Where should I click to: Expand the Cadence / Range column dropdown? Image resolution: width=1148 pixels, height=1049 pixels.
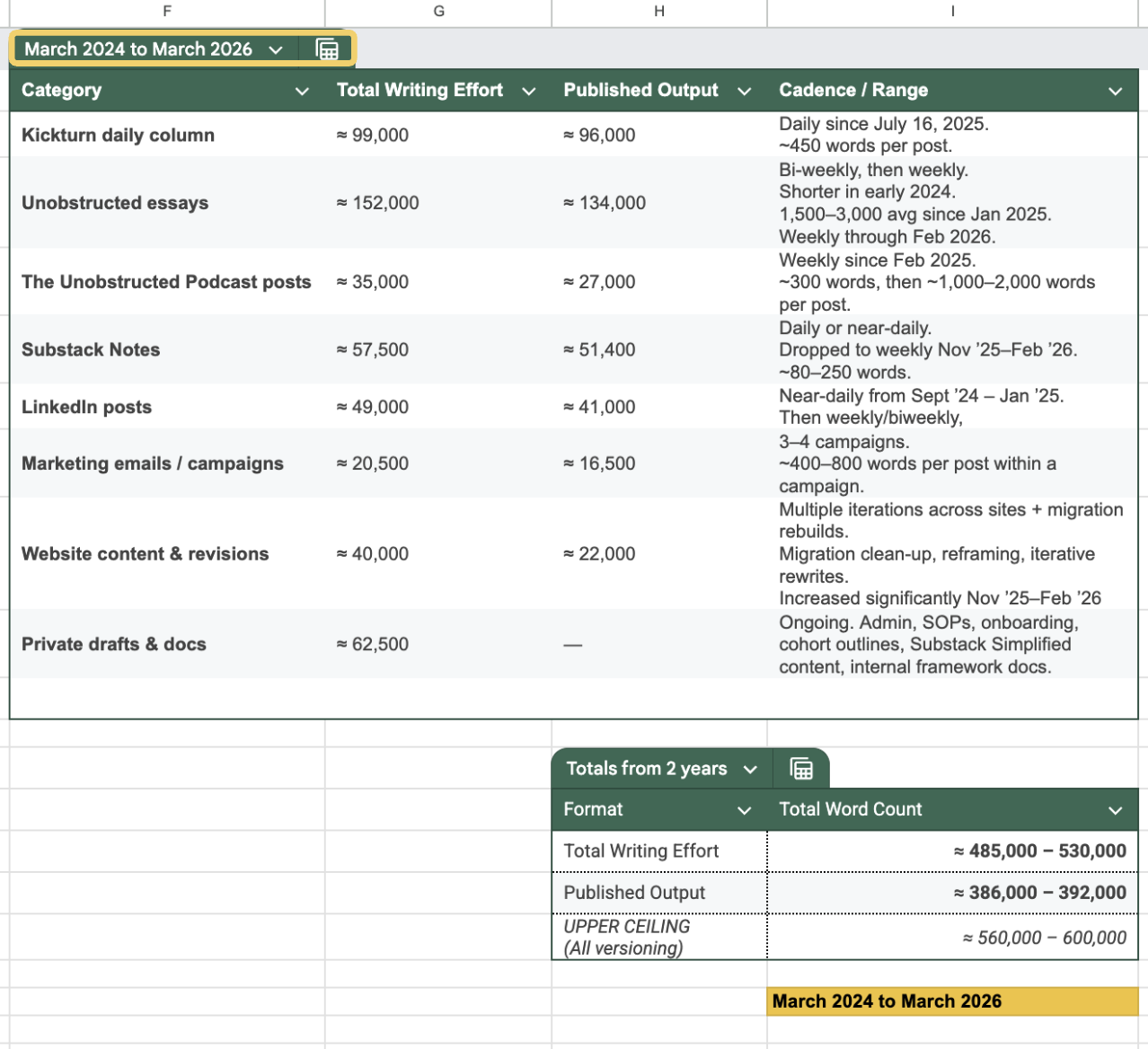tap(1115, 91)
